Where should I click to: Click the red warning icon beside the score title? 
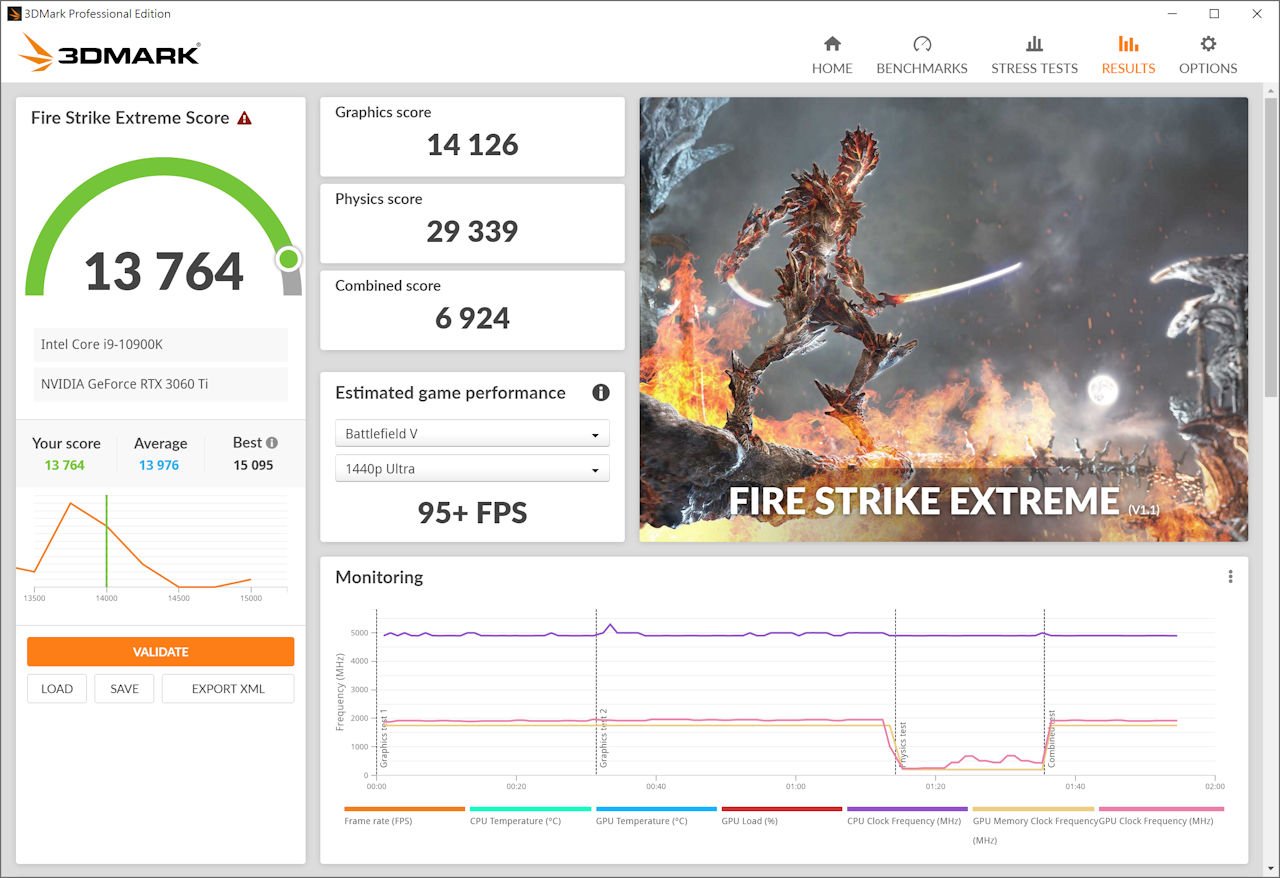(x=244, y=118)
